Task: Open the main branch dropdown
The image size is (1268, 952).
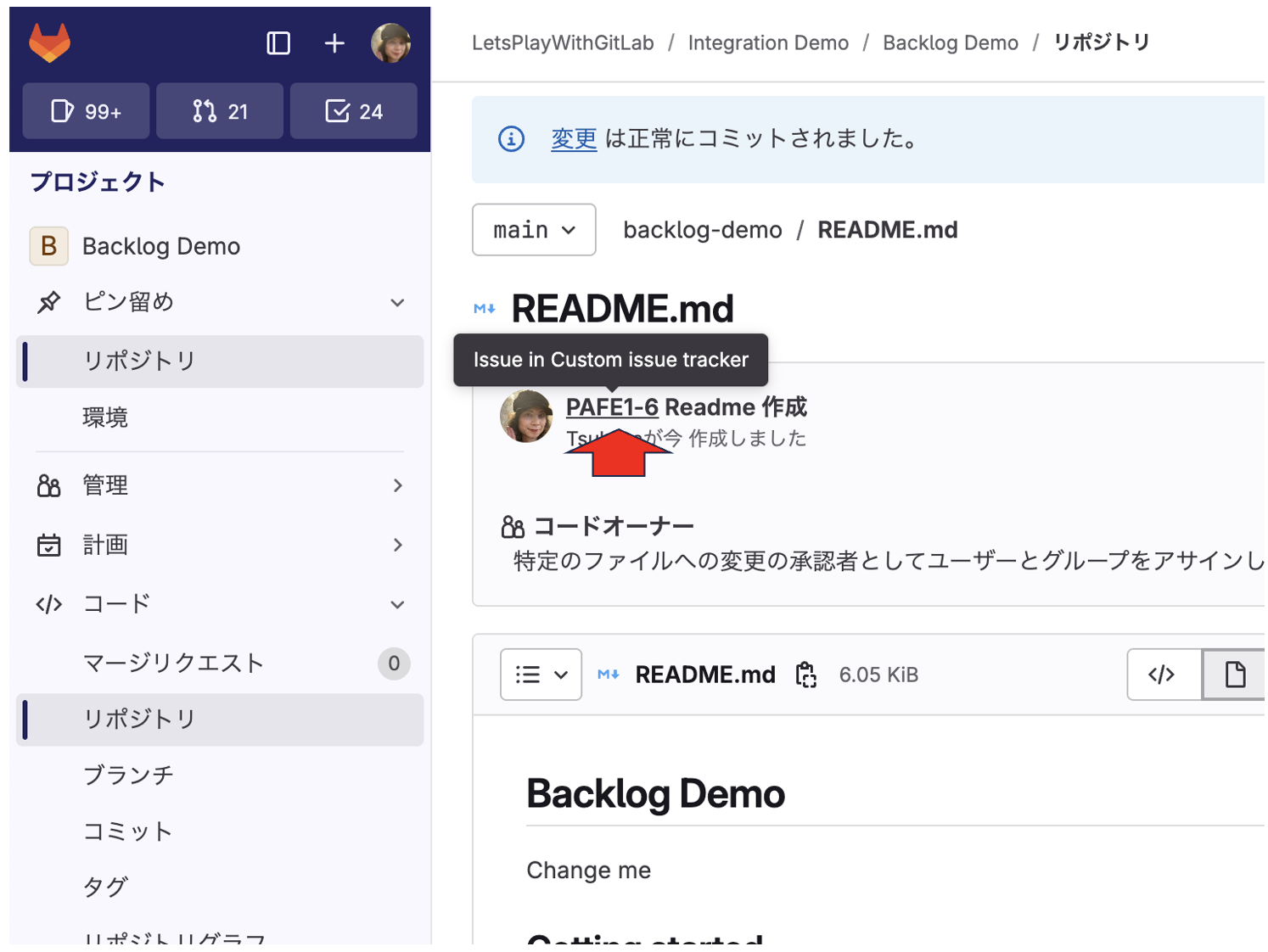Action: [534, 230]
